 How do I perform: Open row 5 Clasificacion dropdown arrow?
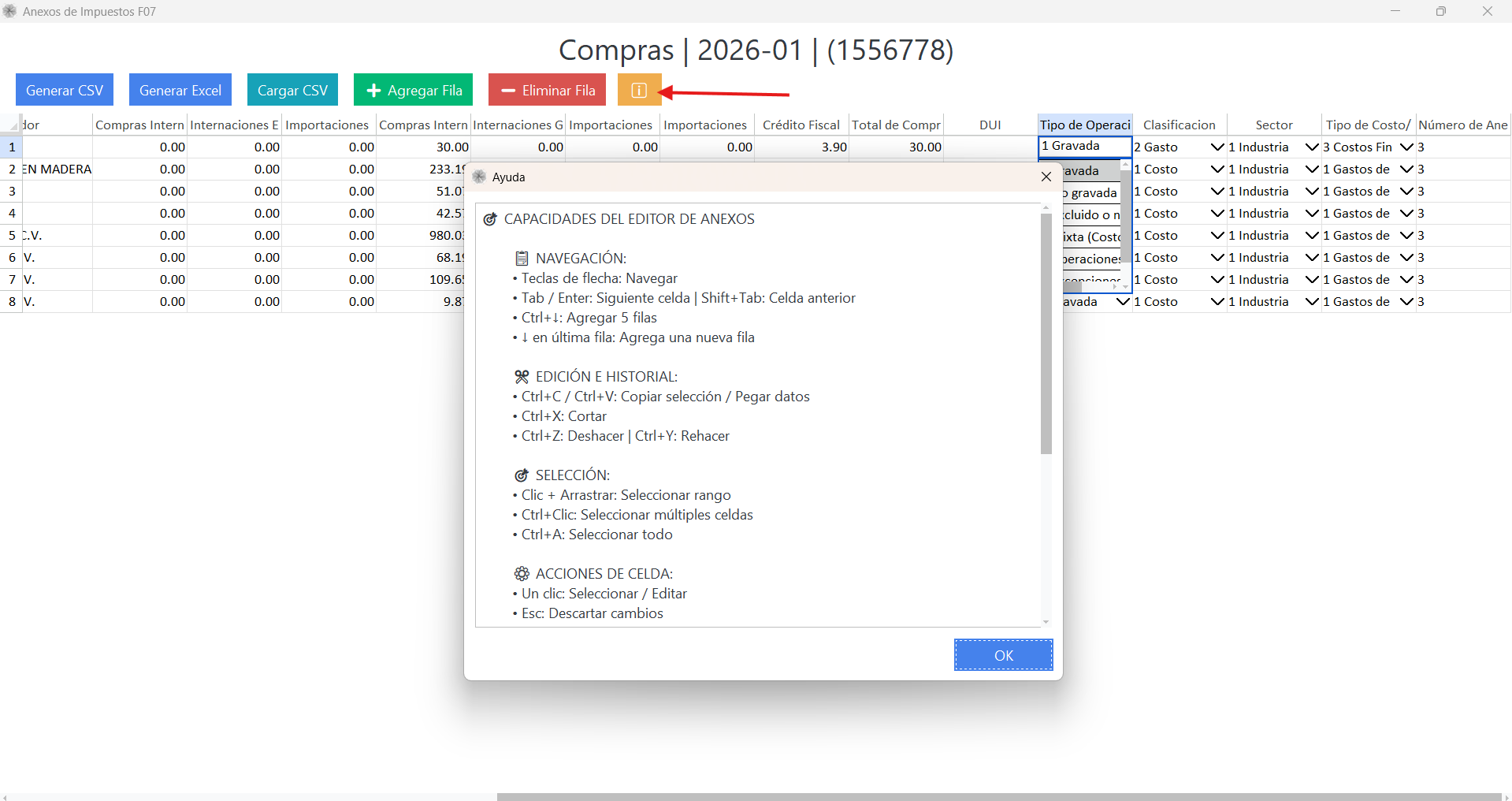tap(1217, 235)
